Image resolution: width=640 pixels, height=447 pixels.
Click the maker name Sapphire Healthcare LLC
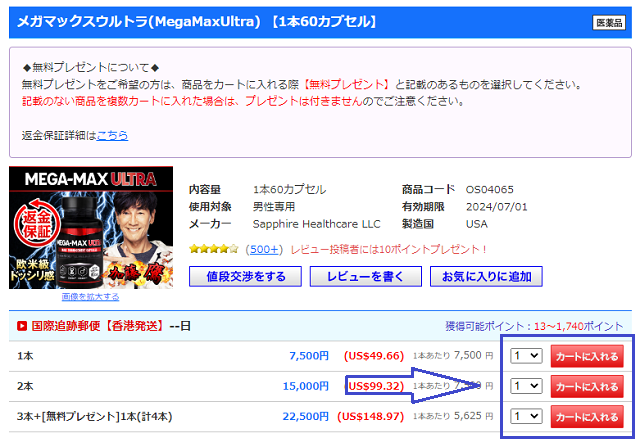pos(316,224)
